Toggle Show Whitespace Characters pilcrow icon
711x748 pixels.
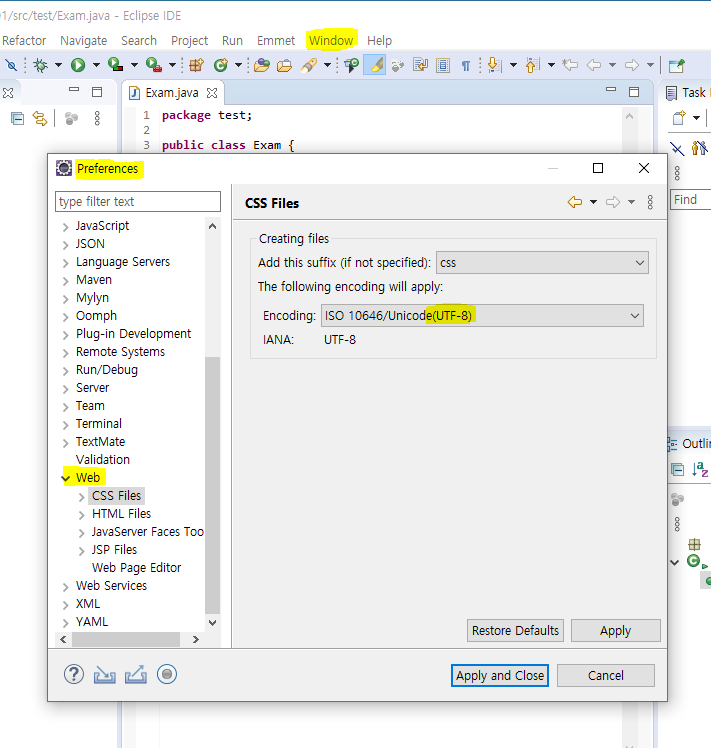[x=466, y=65]
